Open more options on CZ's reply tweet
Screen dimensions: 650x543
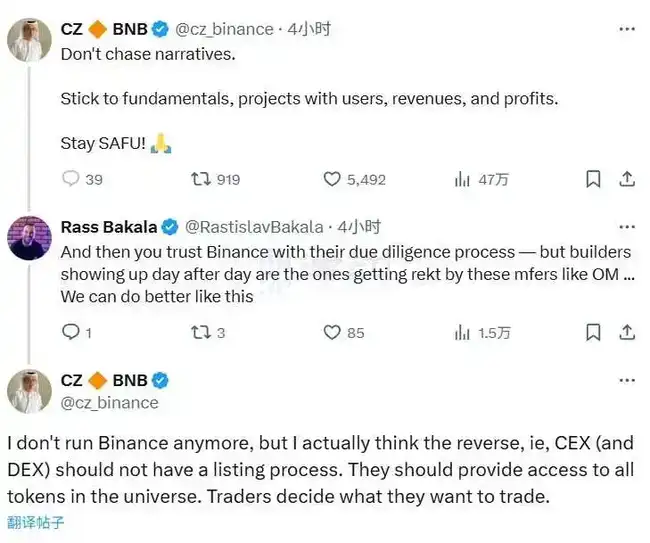coord(626,380)
